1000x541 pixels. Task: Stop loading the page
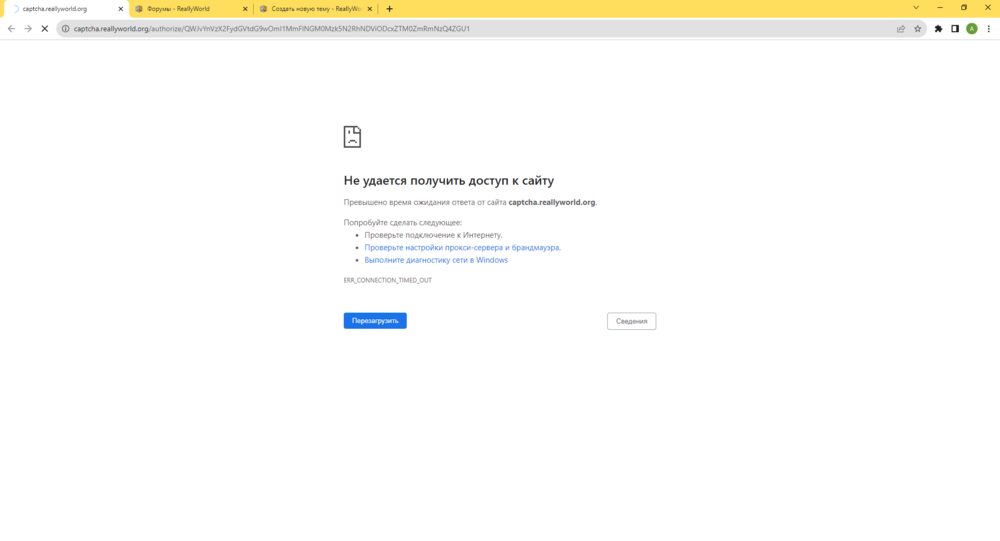45,29
